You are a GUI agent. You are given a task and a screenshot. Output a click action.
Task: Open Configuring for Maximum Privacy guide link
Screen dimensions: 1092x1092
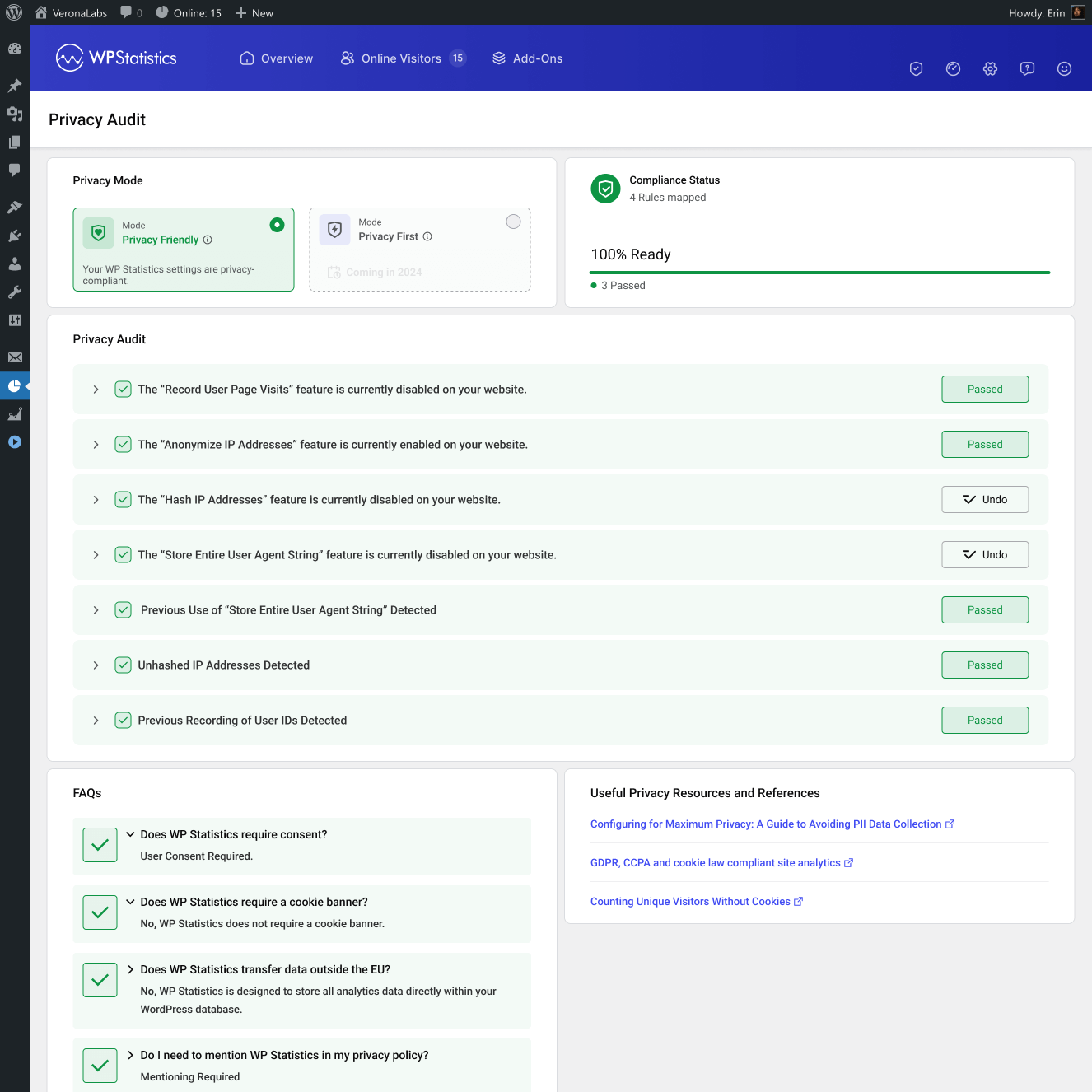[x=772, y=824]
